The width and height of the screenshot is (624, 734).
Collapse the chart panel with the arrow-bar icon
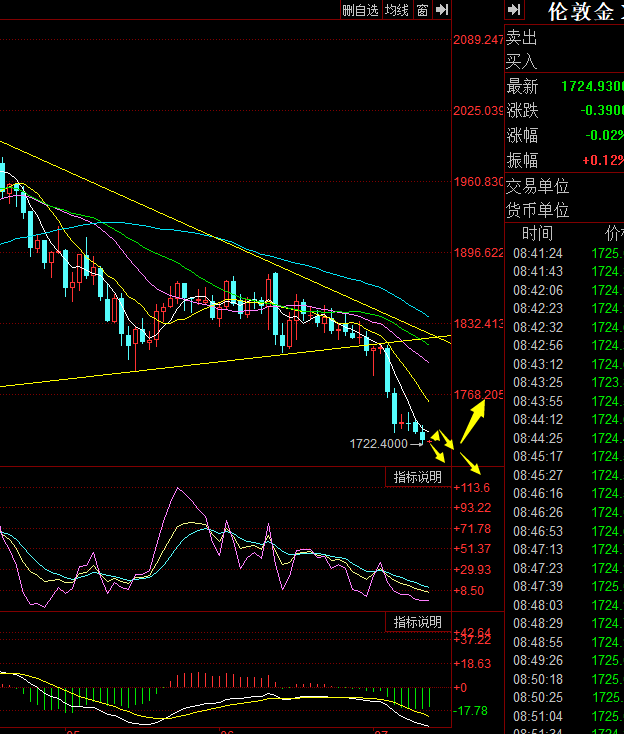click(x=441, y=10)
